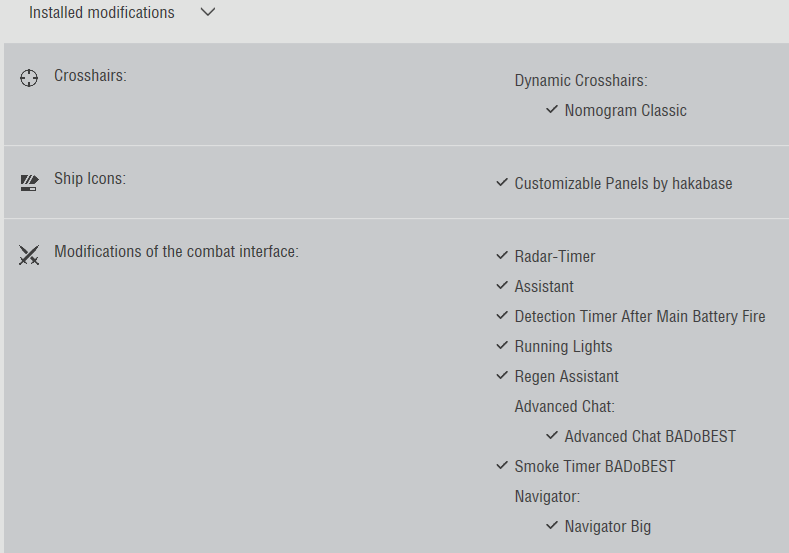The height and width of the screenshot is (553, 789).
Task: Click the Ship Icons category icon
Action: pos(29,182)
